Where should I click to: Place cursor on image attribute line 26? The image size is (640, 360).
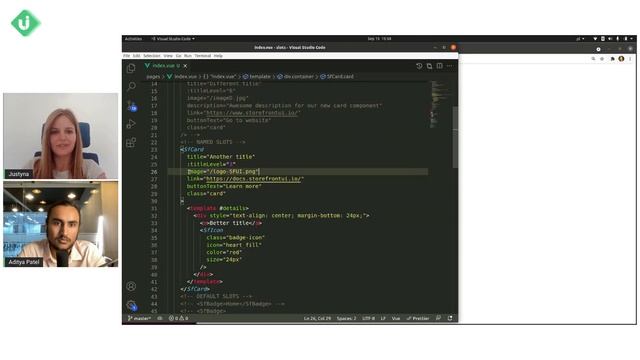[x=223, y=171]
